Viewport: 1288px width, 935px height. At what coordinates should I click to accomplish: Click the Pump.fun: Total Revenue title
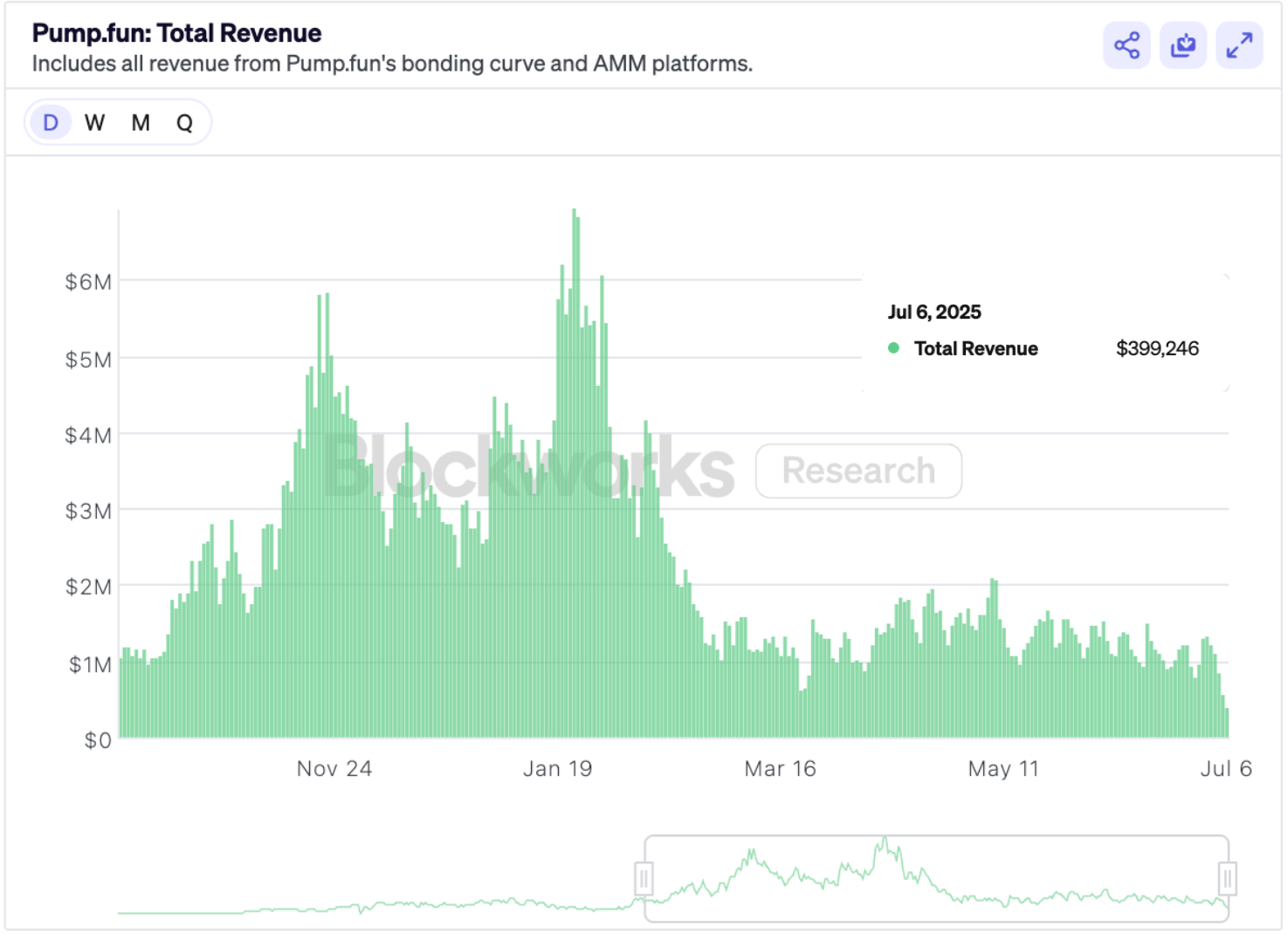(176, 33)
